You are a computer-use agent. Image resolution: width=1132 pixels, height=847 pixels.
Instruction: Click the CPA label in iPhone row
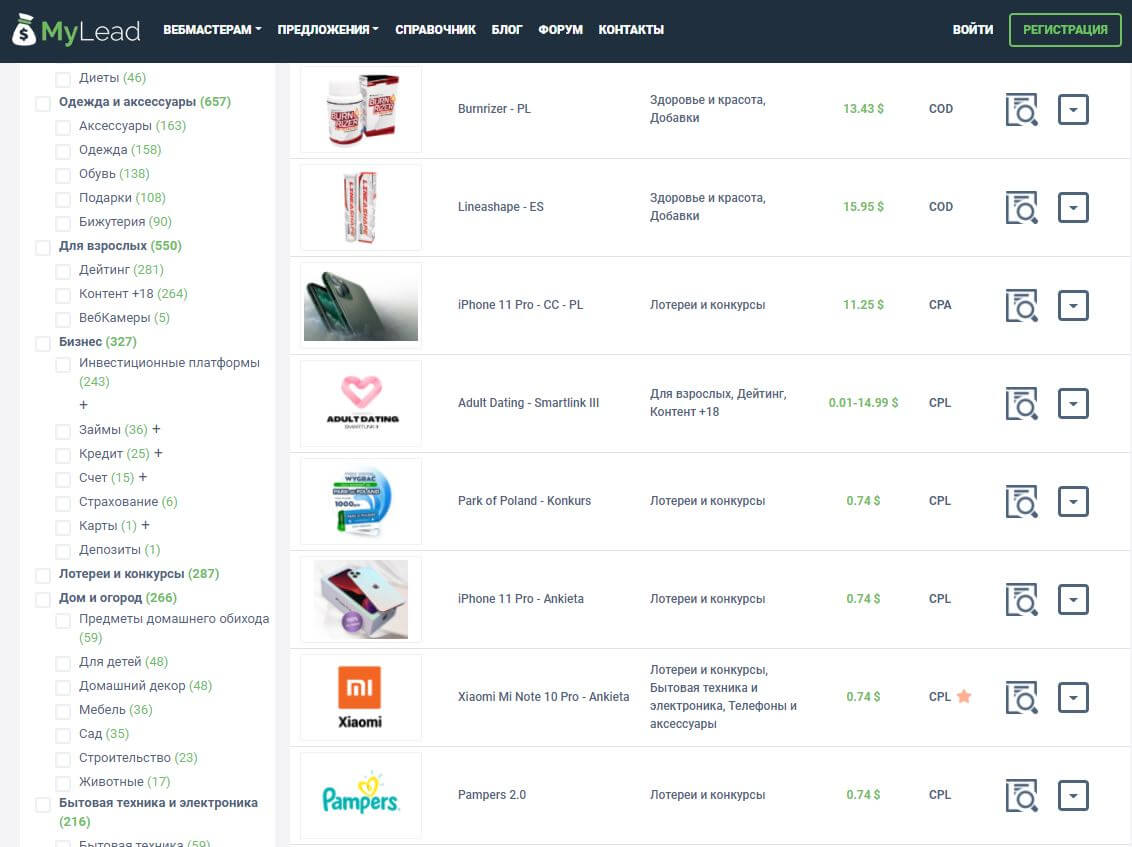click(939, 305)
